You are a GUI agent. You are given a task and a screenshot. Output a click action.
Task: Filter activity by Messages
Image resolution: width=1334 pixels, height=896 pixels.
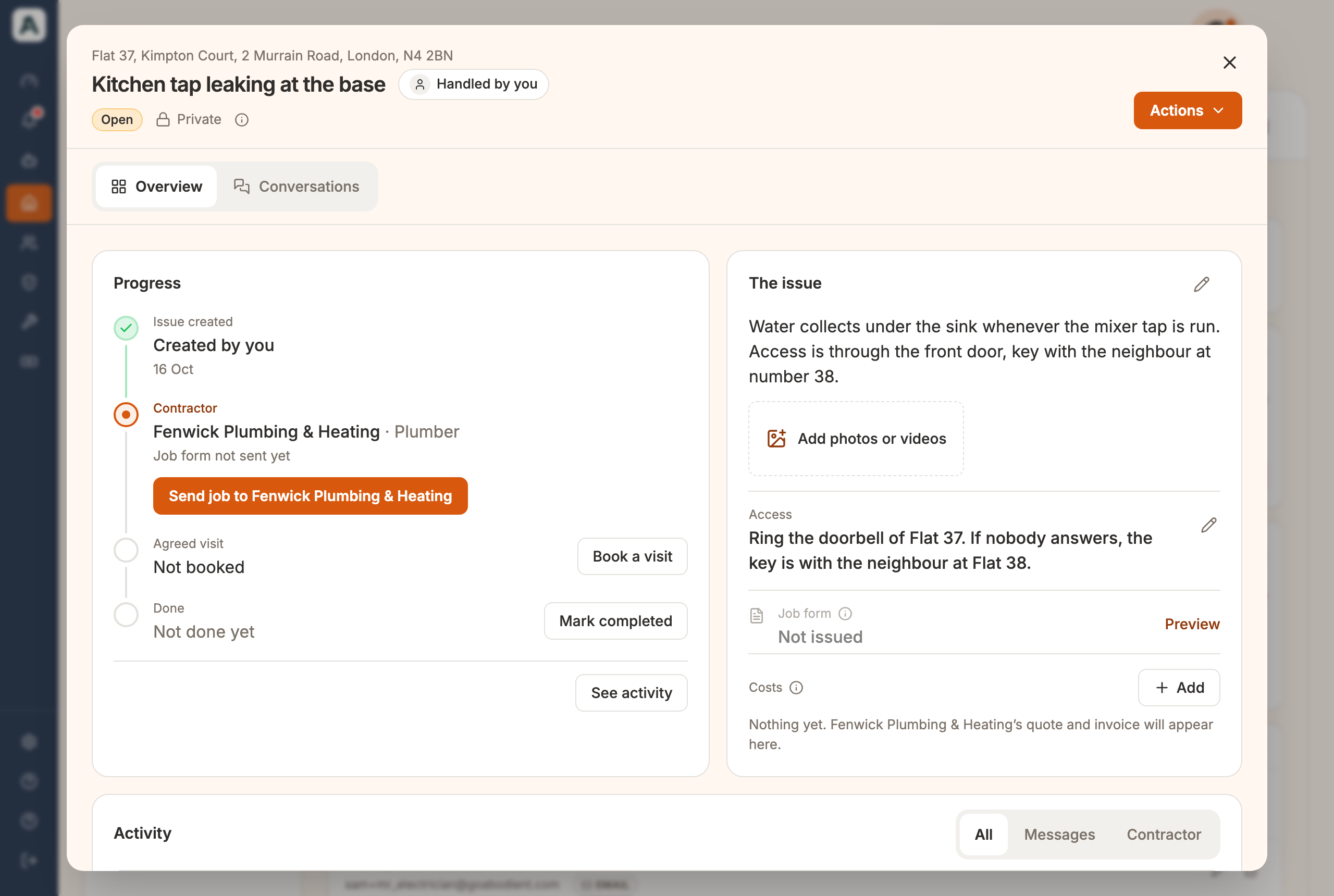(x=1059, y=835)
